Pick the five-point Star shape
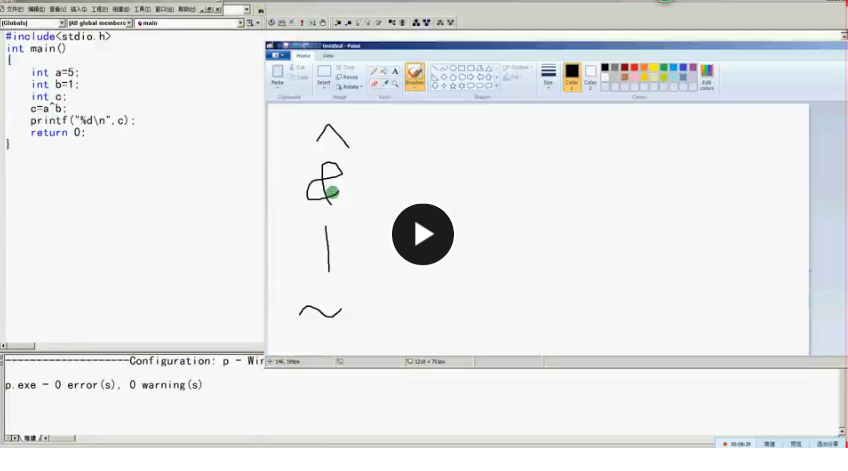Viewport: 848px width, 471px height. [x=453, y=85]
